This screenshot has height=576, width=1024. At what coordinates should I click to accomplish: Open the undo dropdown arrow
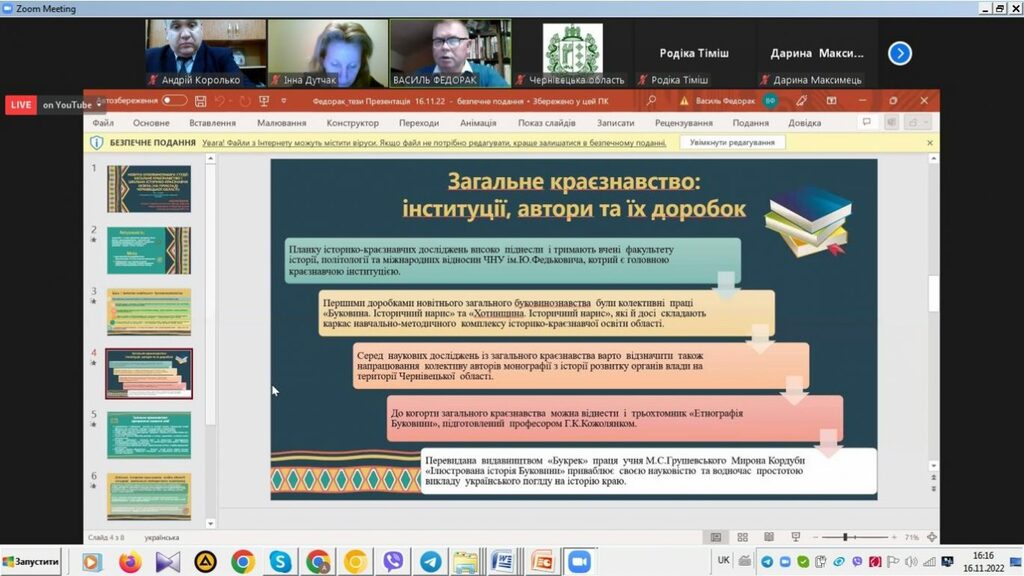pos(231,101)
